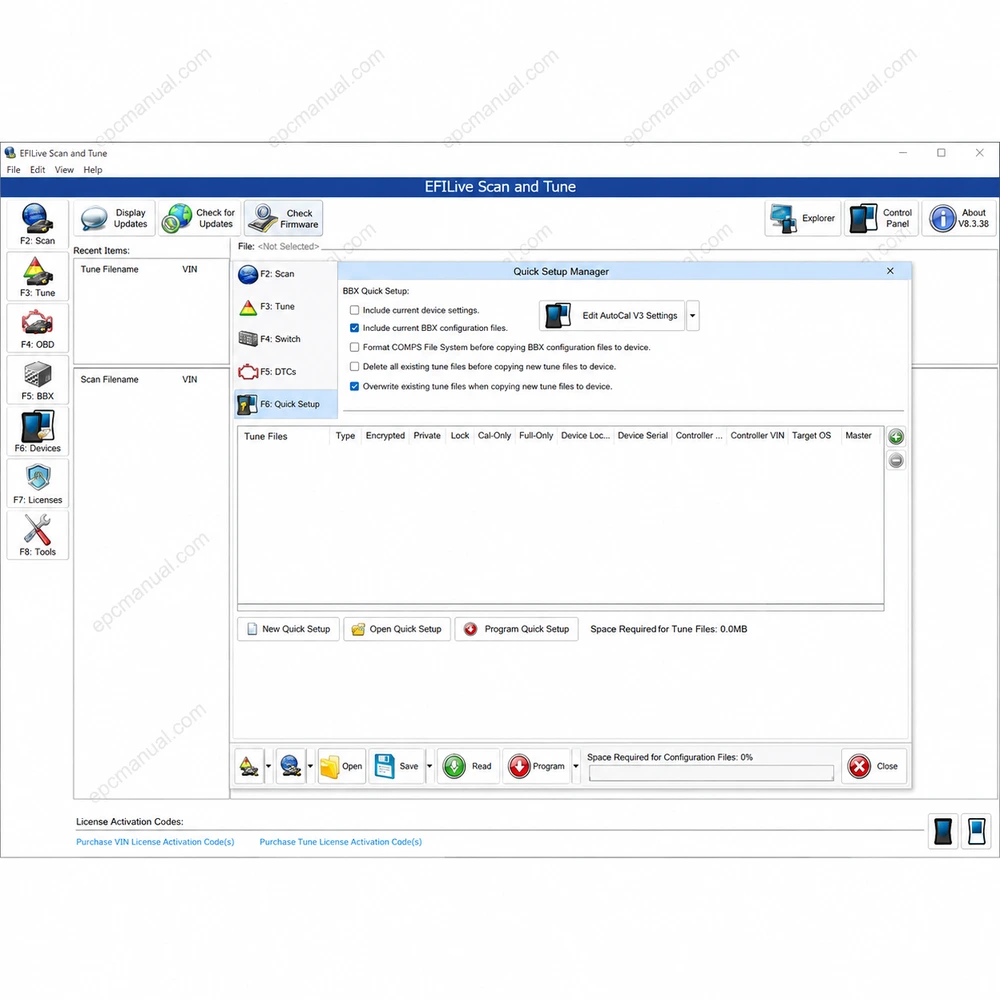Click Program Quick Setup button
This screenshot has width=1000, height=1000.
(x=517, y=629)
